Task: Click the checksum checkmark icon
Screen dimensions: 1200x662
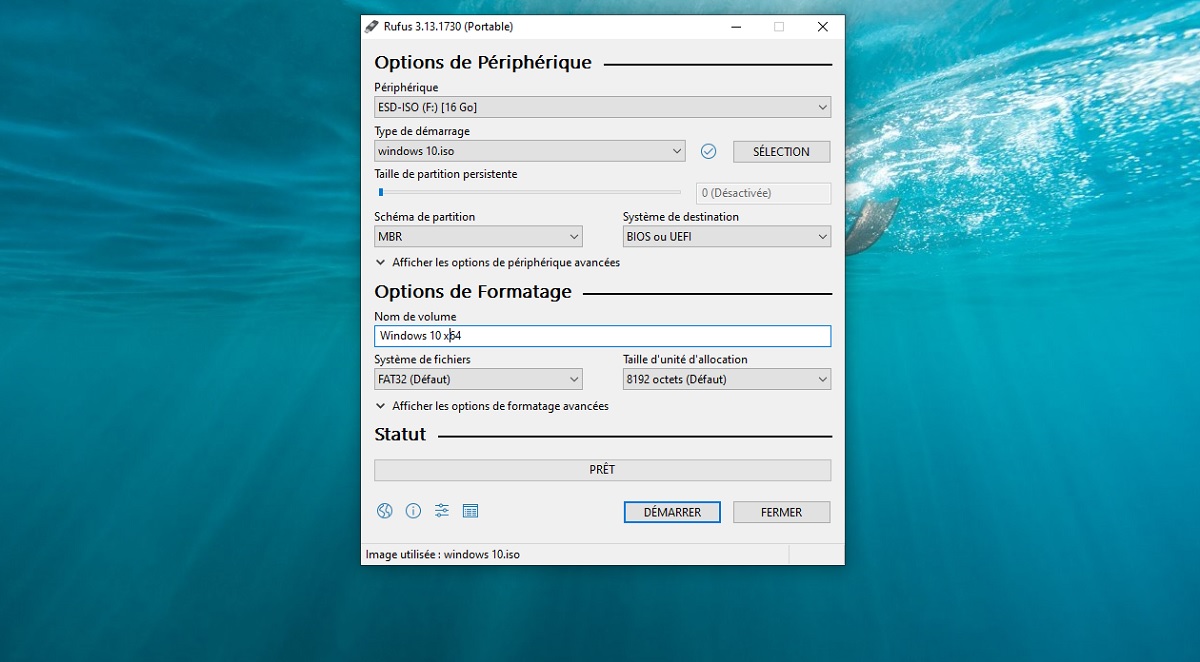Action: [x=709, y=151]
